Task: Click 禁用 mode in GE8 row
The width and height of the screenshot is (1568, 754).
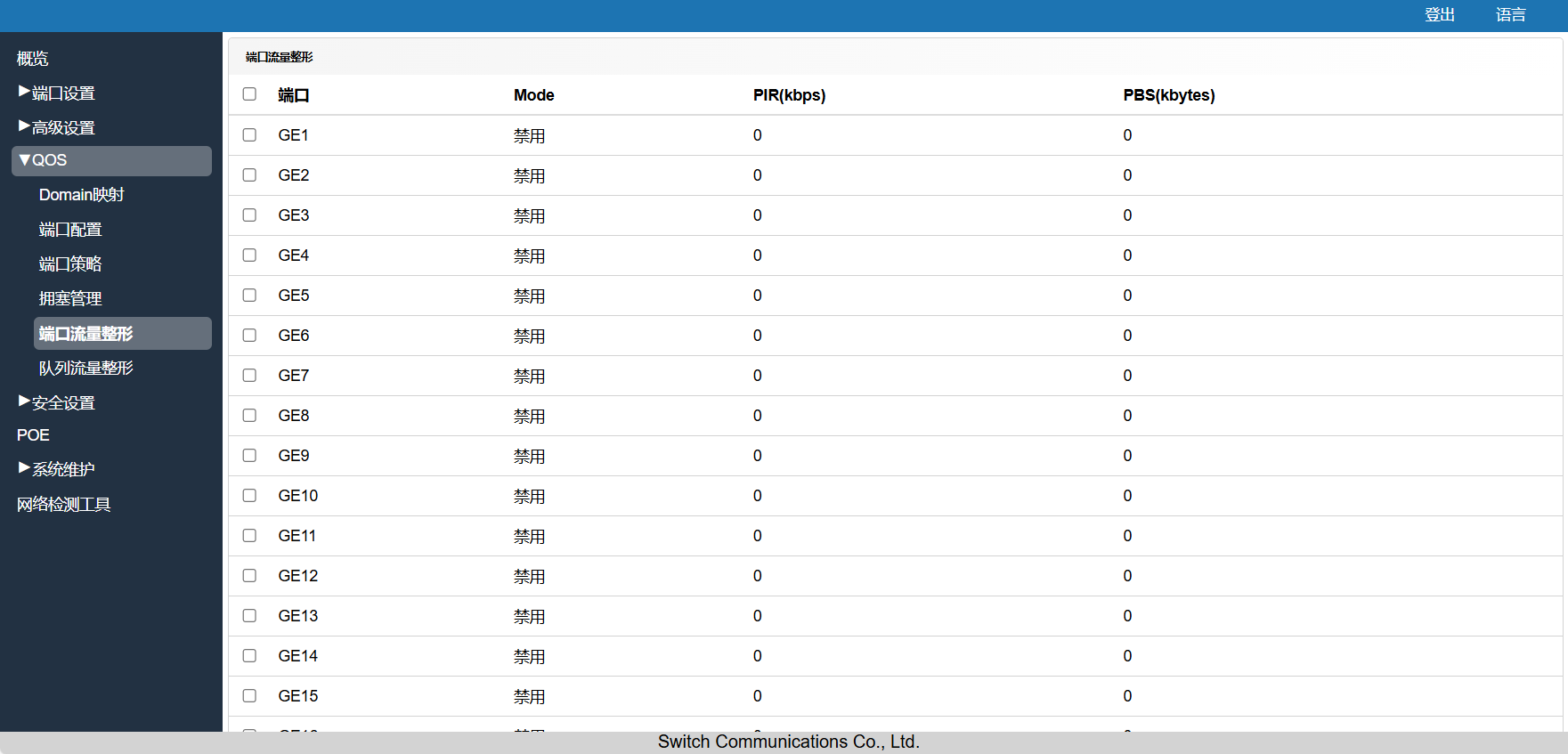Action: 530,417
